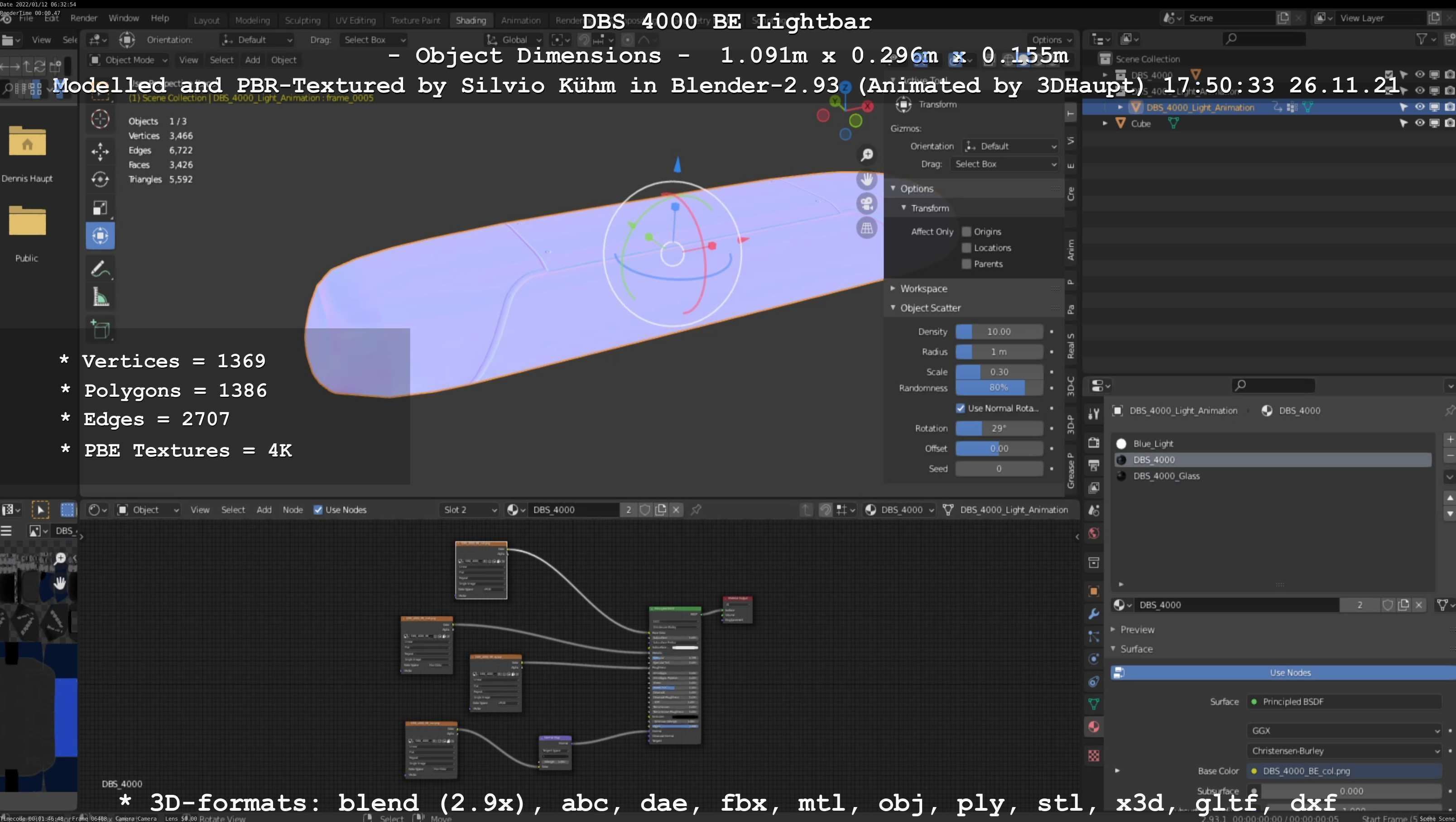Open the Object properties tab
The width and height of the screenshot is (1456, 822).
1094,591
